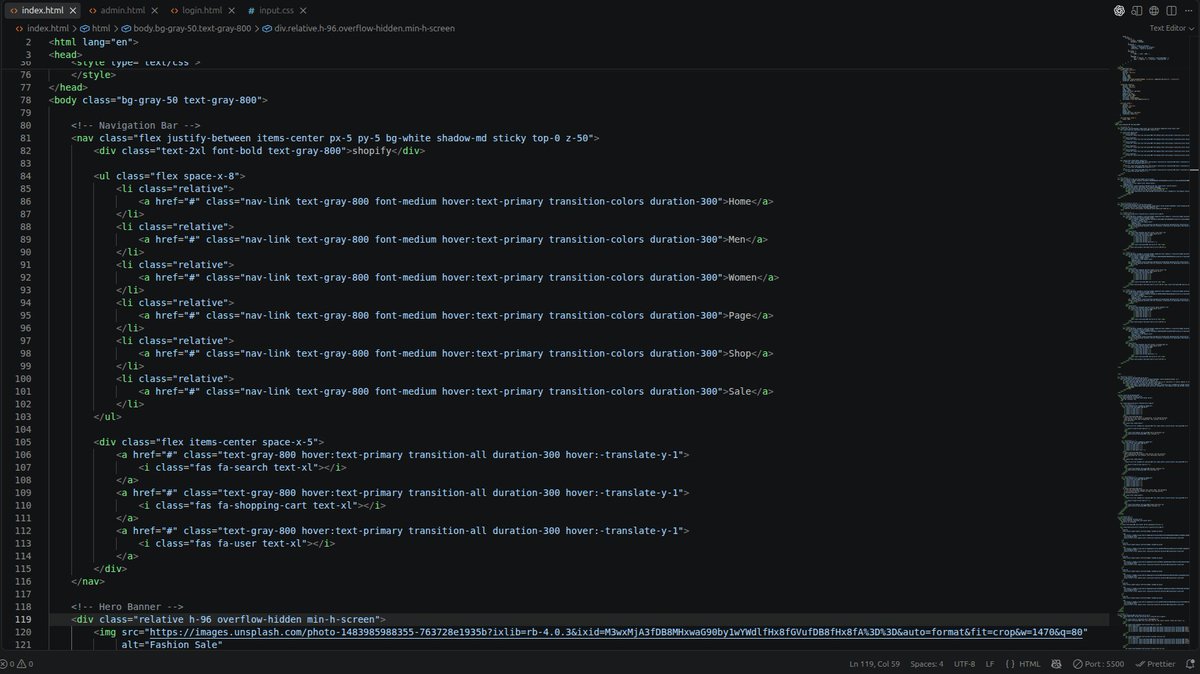
Task: Click Shop link text on line 98
Action: click(x=739, y=353)
